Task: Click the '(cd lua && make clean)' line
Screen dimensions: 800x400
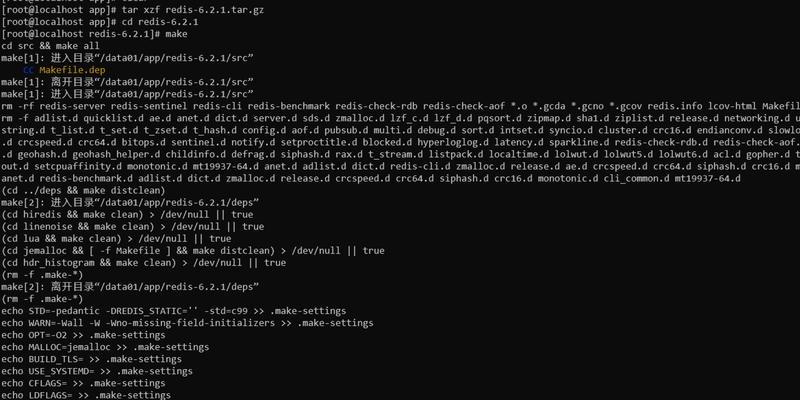Action: pos(116,239)
